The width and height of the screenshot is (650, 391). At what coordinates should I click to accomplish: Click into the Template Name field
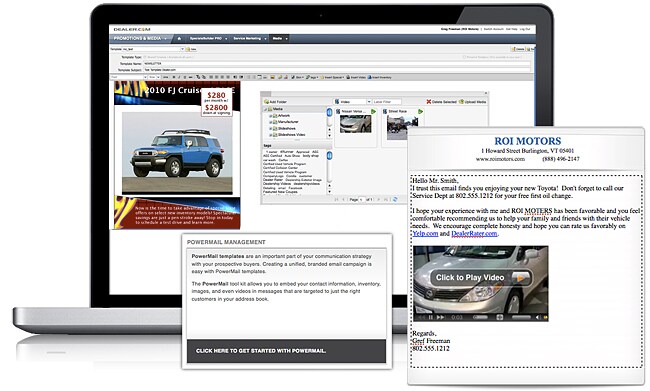(337, 63)
